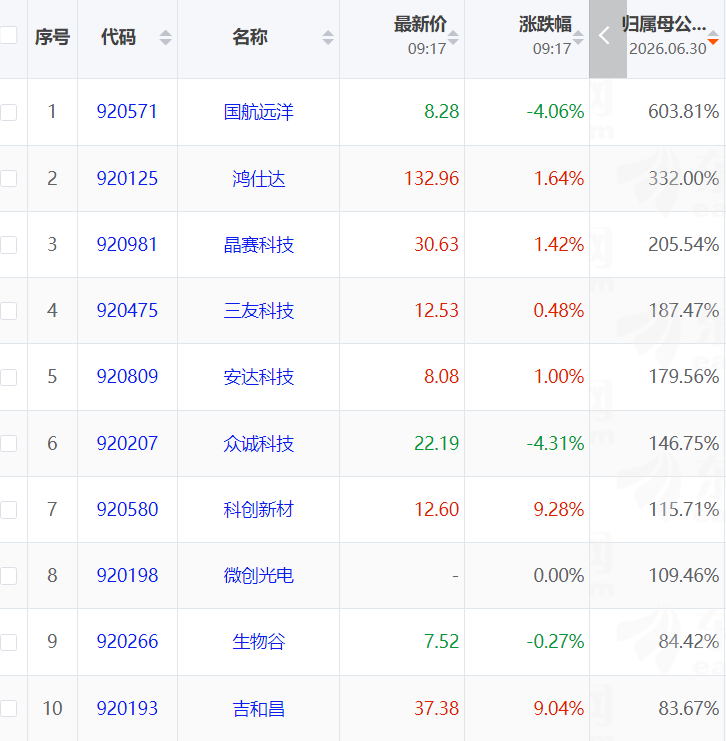Open stock code link 920193

tap(127, 708)
